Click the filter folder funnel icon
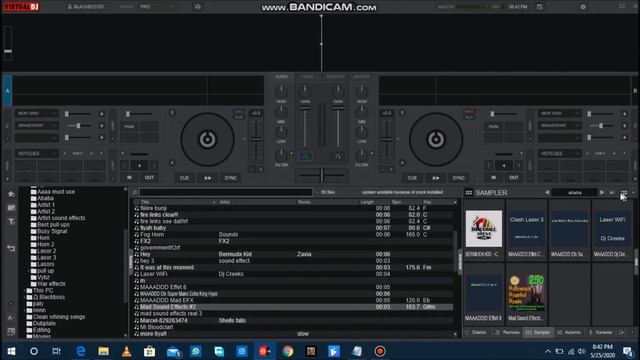This screenshot has width=640, height=360. [x=11, y=222]
